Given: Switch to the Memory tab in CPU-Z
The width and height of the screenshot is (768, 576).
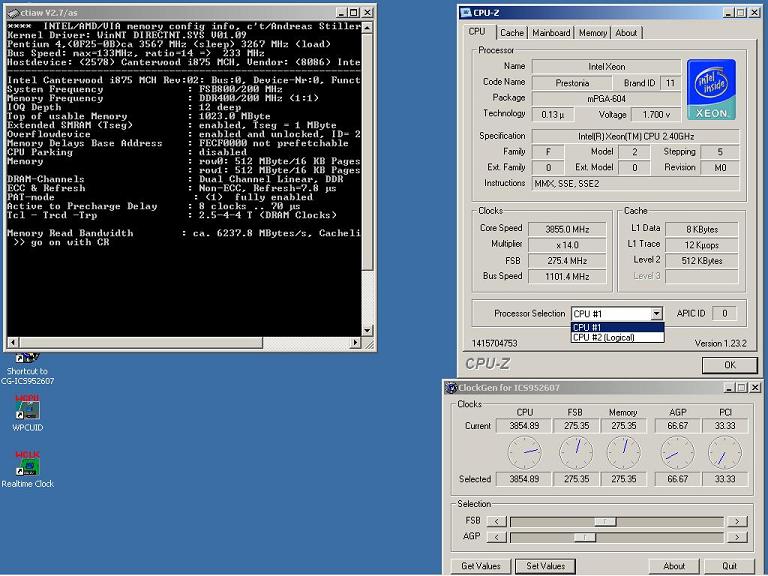Looking at the screenshot, I should (593, 33).
